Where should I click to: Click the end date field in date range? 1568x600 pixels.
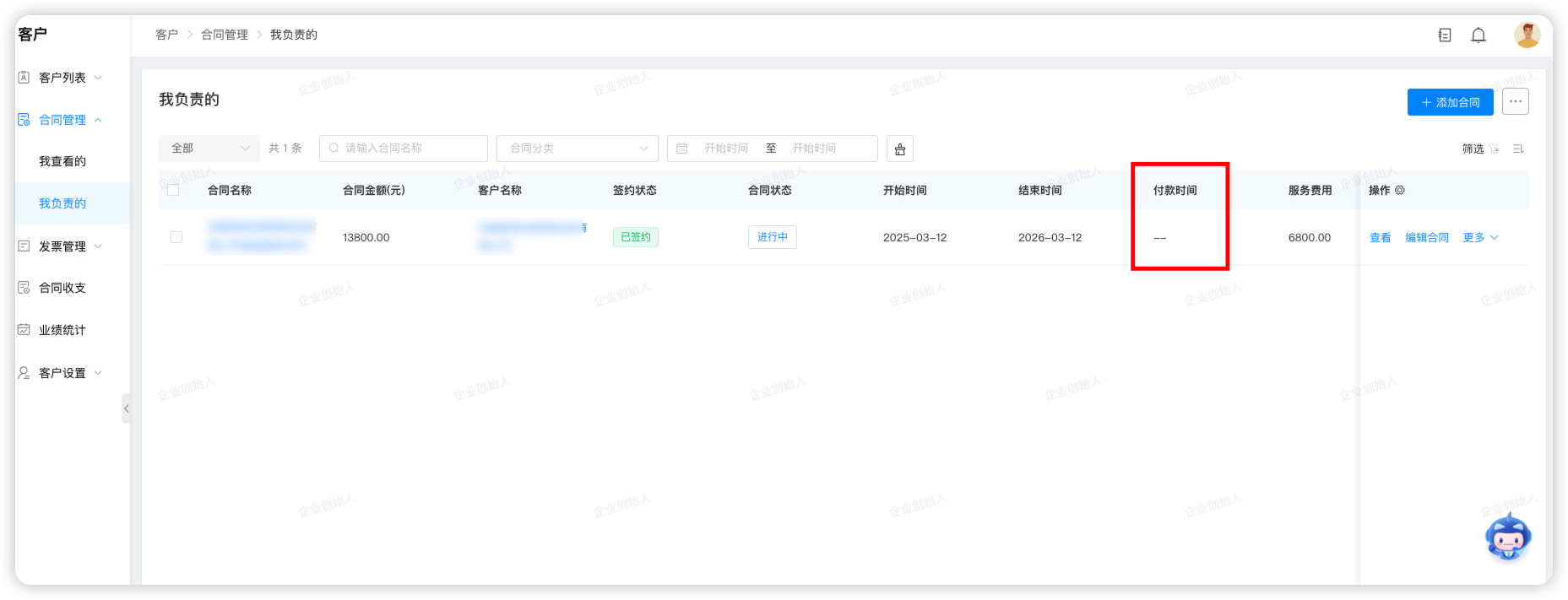814,149
